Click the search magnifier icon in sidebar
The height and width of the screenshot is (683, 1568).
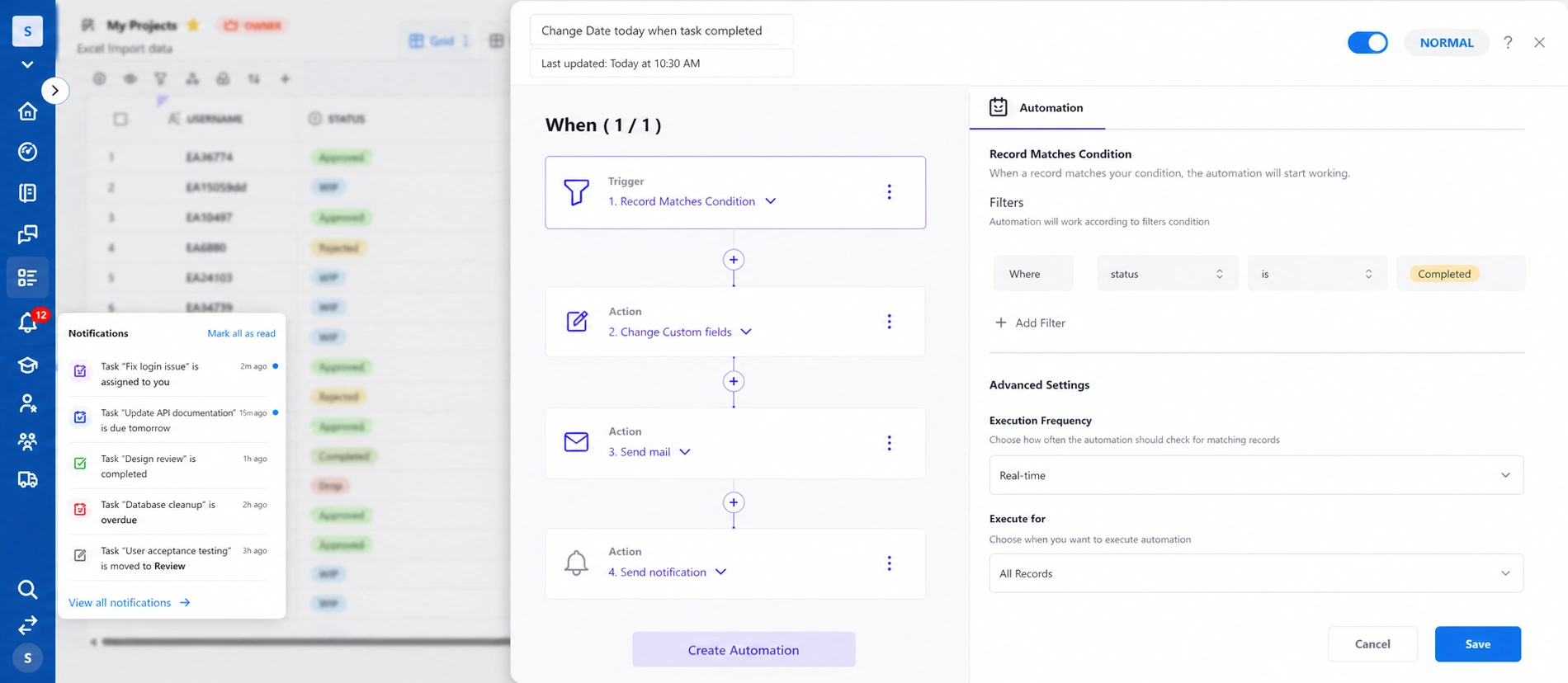point(27,589)
